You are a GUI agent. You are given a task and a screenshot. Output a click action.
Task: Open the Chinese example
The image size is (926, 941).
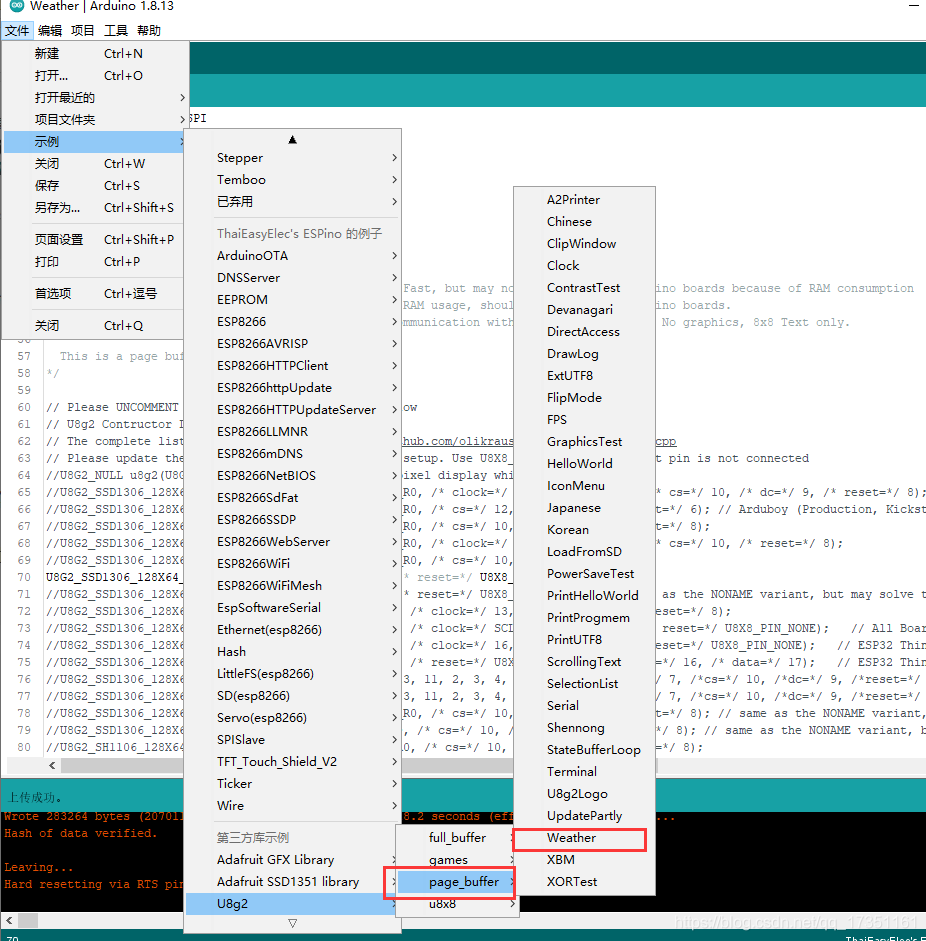coord(584,221)
